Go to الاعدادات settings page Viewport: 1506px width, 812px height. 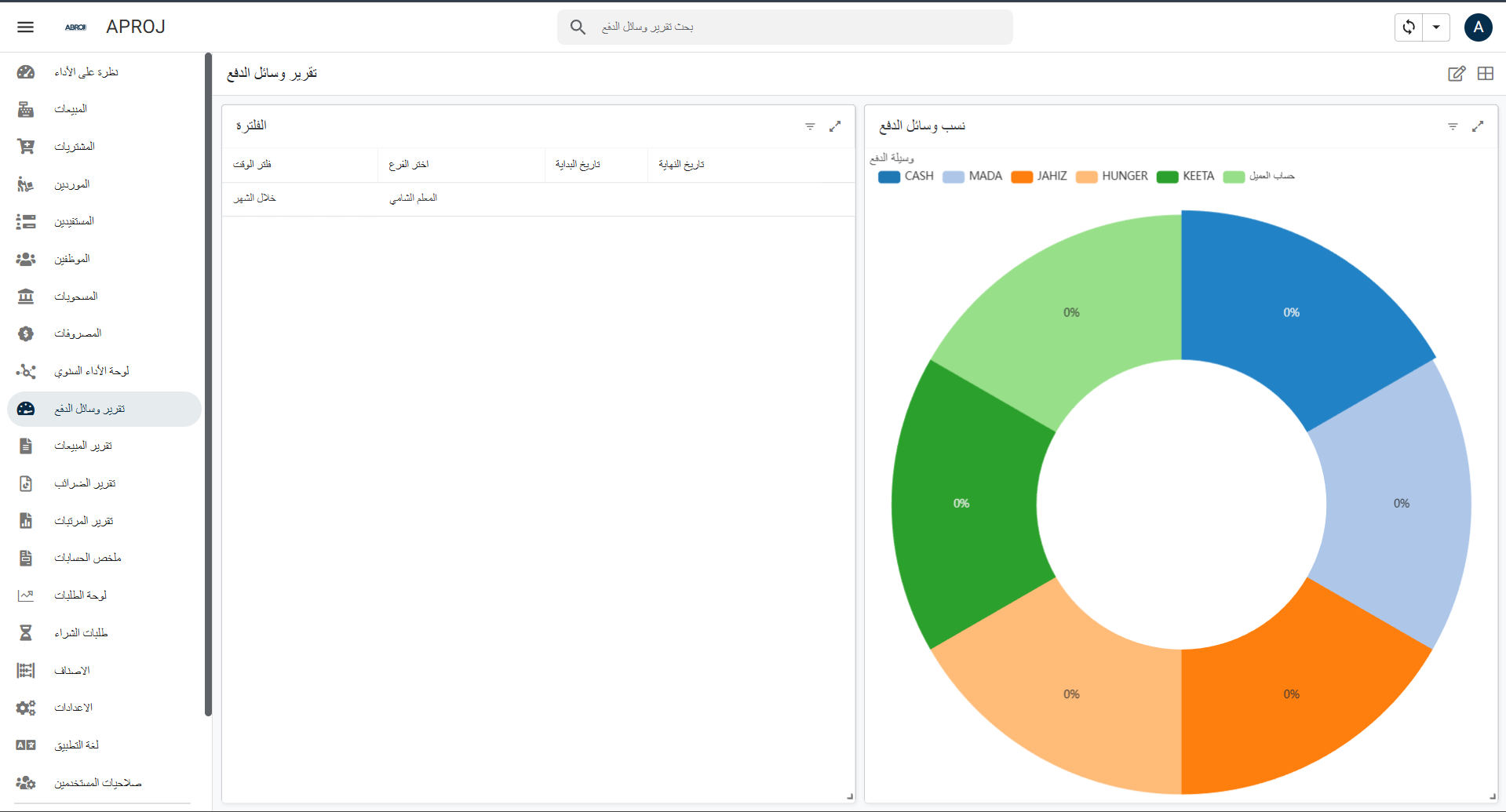tap(73, 708)
